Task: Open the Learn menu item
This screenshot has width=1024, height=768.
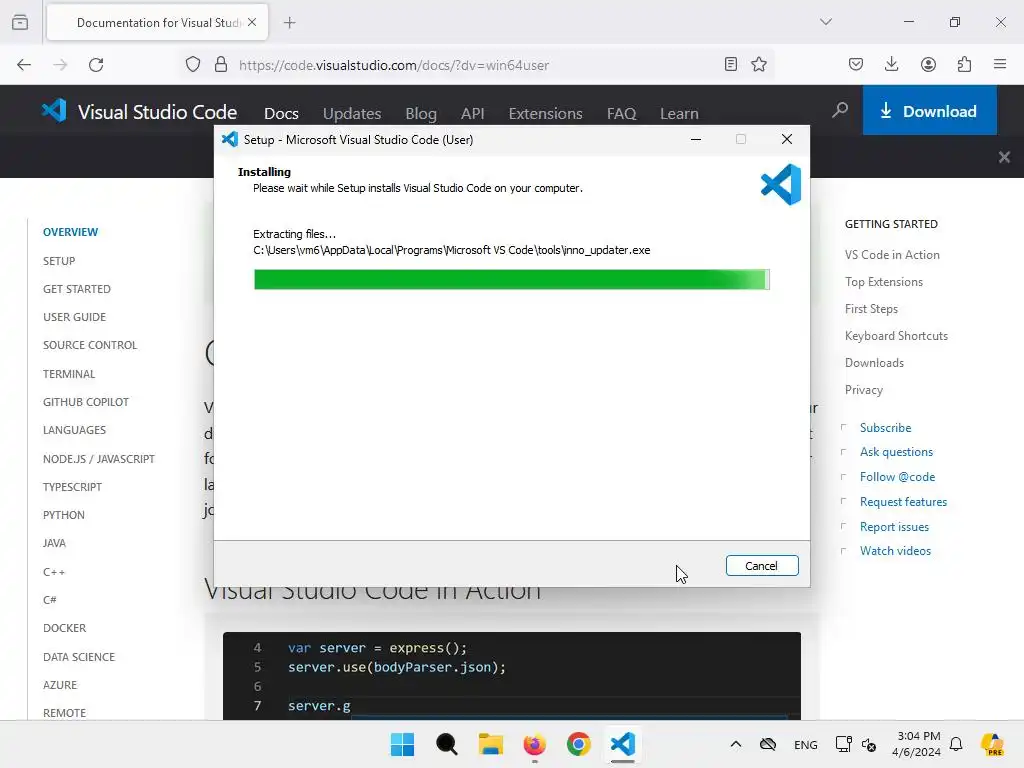Action: pos(679,113)
